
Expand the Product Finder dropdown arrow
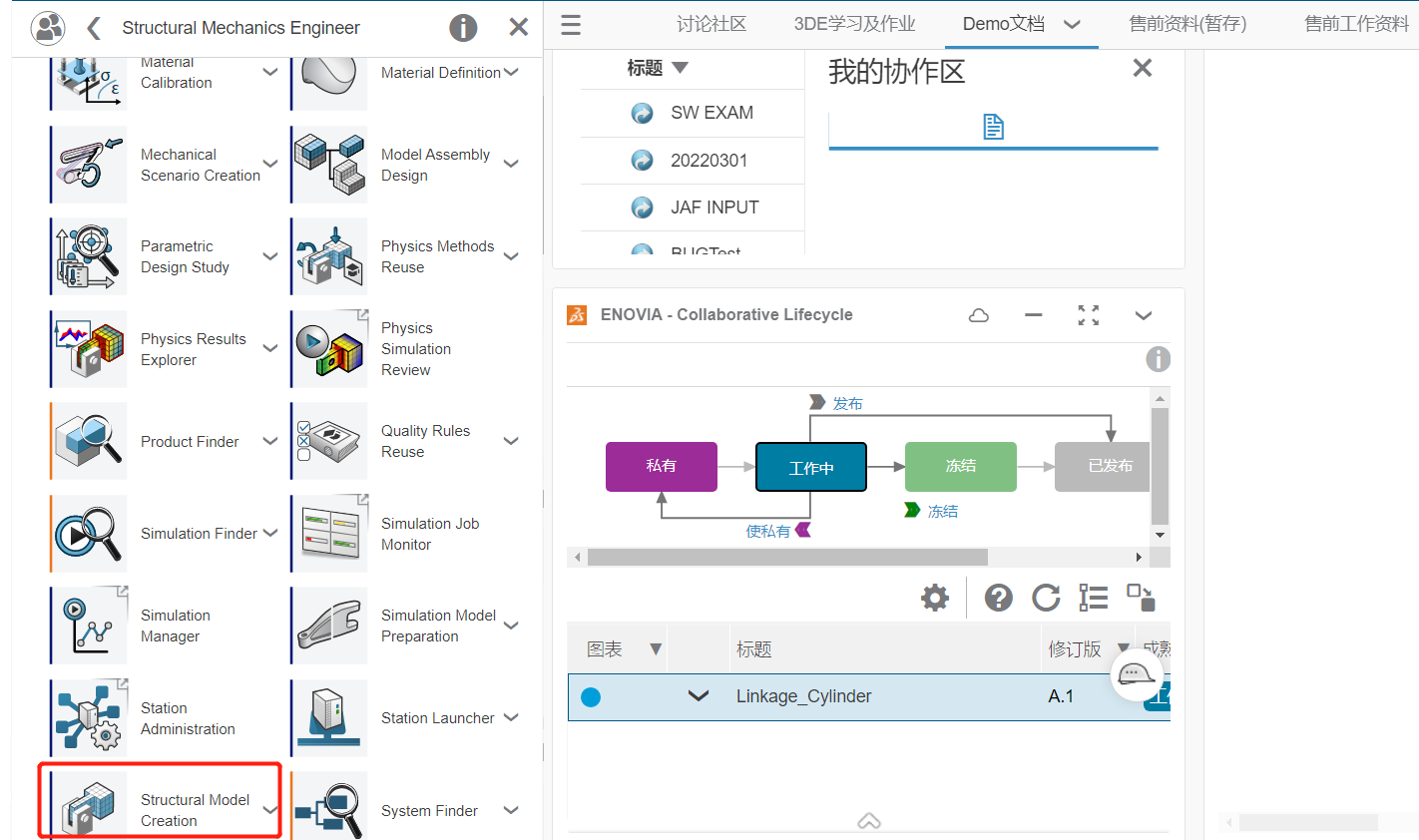270,441
